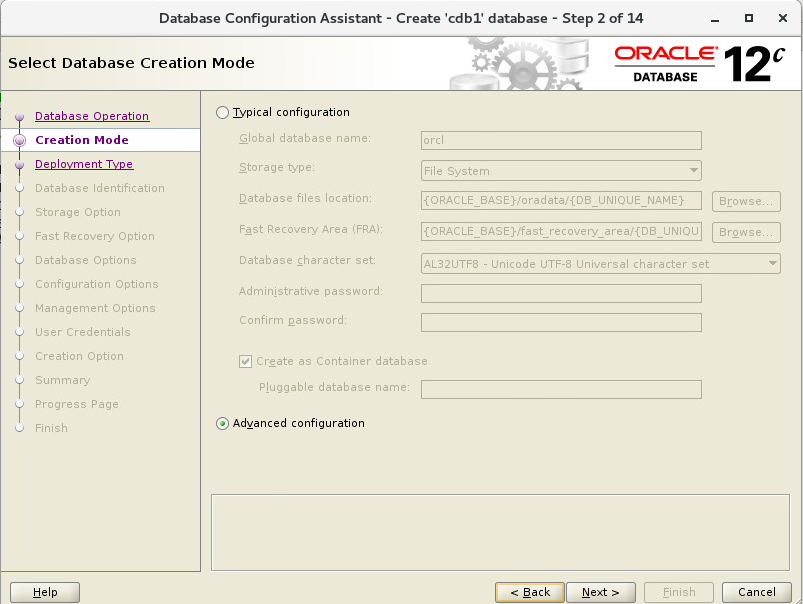Click the Database files location field
The width and height of the screenshot is (803, 604).
coord(561,200)
